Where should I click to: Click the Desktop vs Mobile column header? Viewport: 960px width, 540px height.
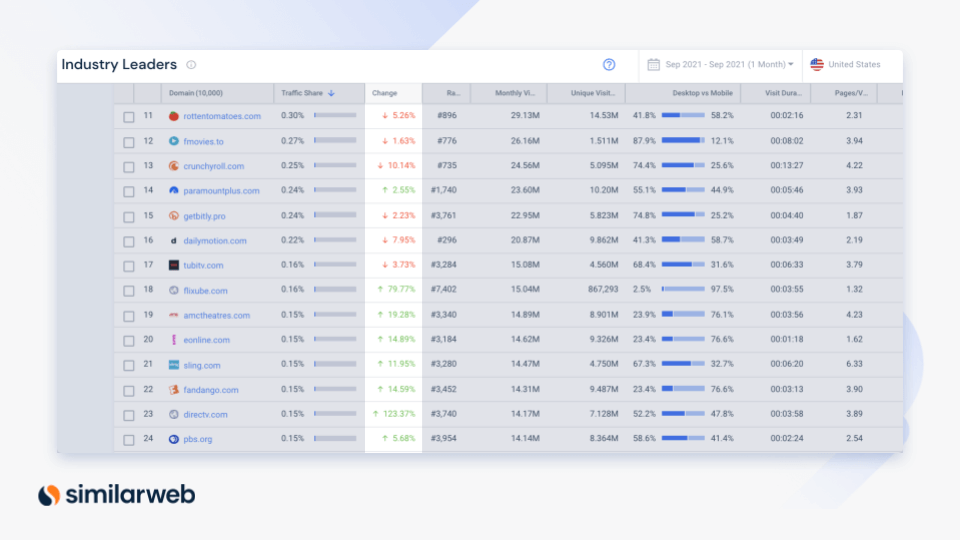(x=702, y=93)
